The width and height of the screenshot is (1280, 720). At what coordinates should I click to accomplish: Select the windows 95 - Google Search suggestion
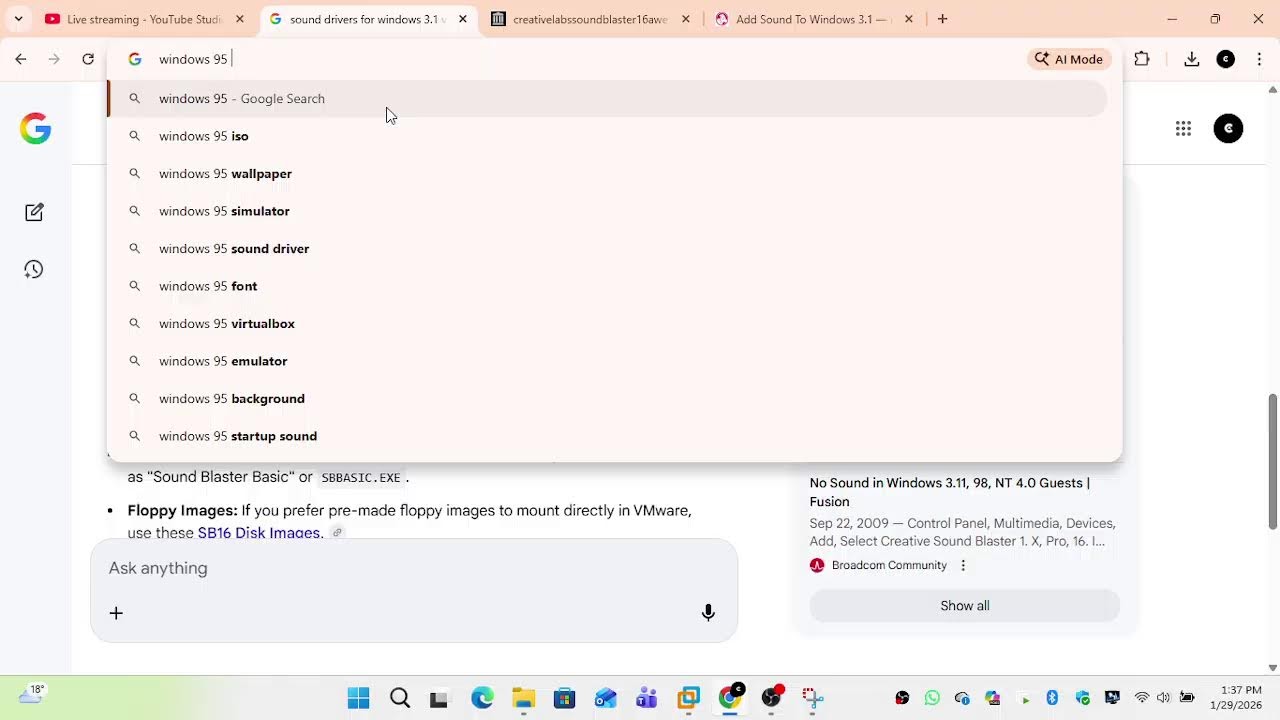coord(607,98)
